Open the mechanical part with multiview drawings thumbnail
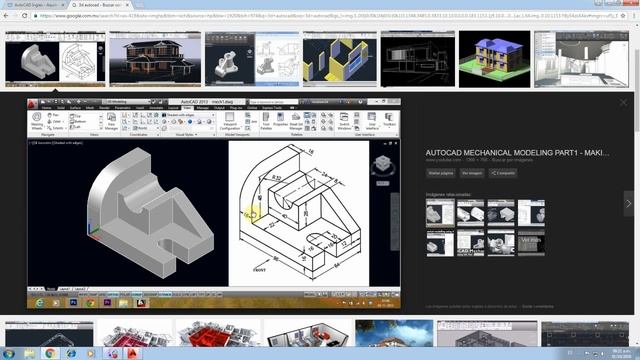 (252, 59)
